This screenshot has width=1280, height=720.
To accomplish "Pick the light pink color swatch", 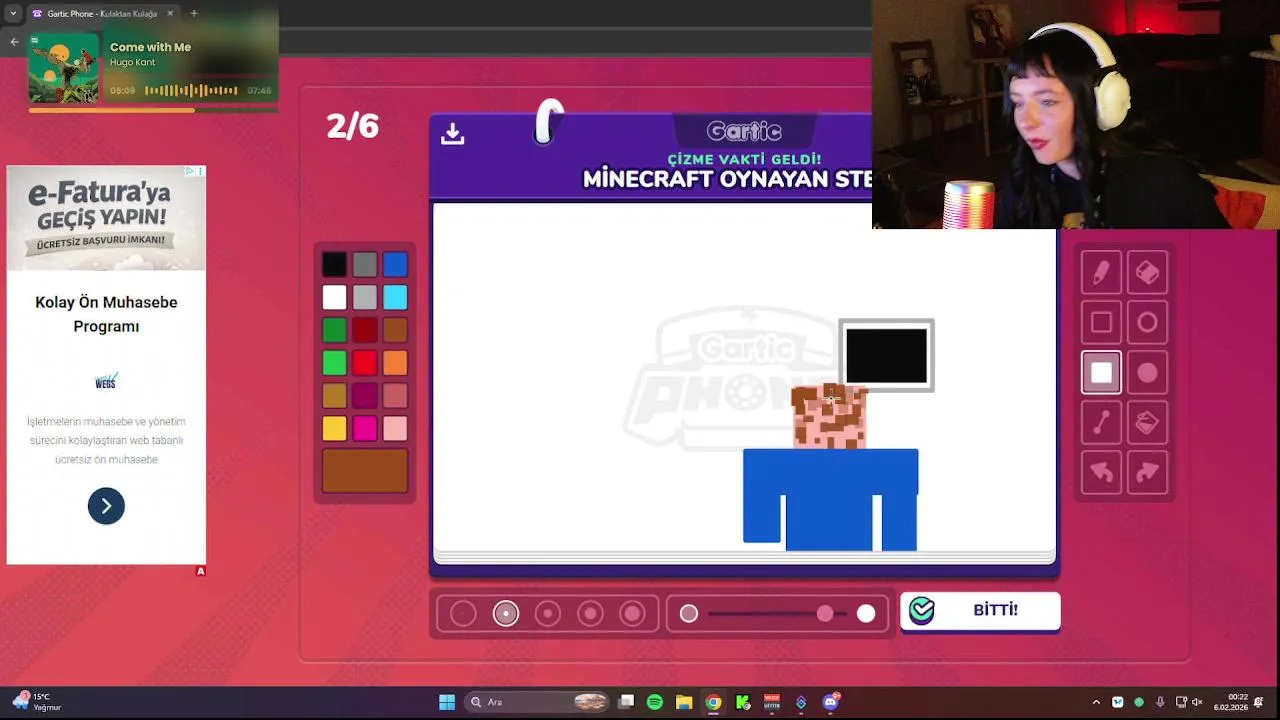I will (x=395, y=429).
